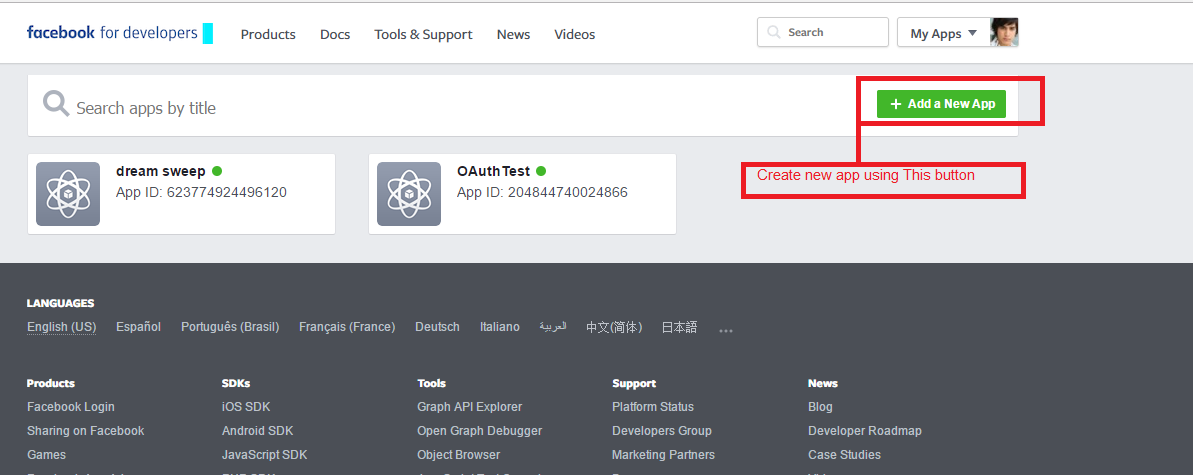Screen dimensions: 1193x475
Task: Switch language to Français (France)
Action: point(347,327)
